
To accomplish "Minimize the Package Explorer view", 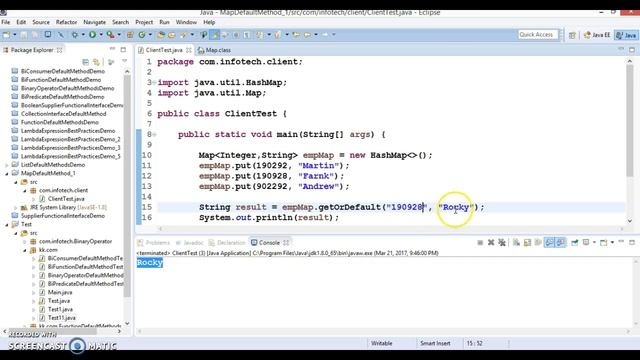I will click(x=112, y=49).
